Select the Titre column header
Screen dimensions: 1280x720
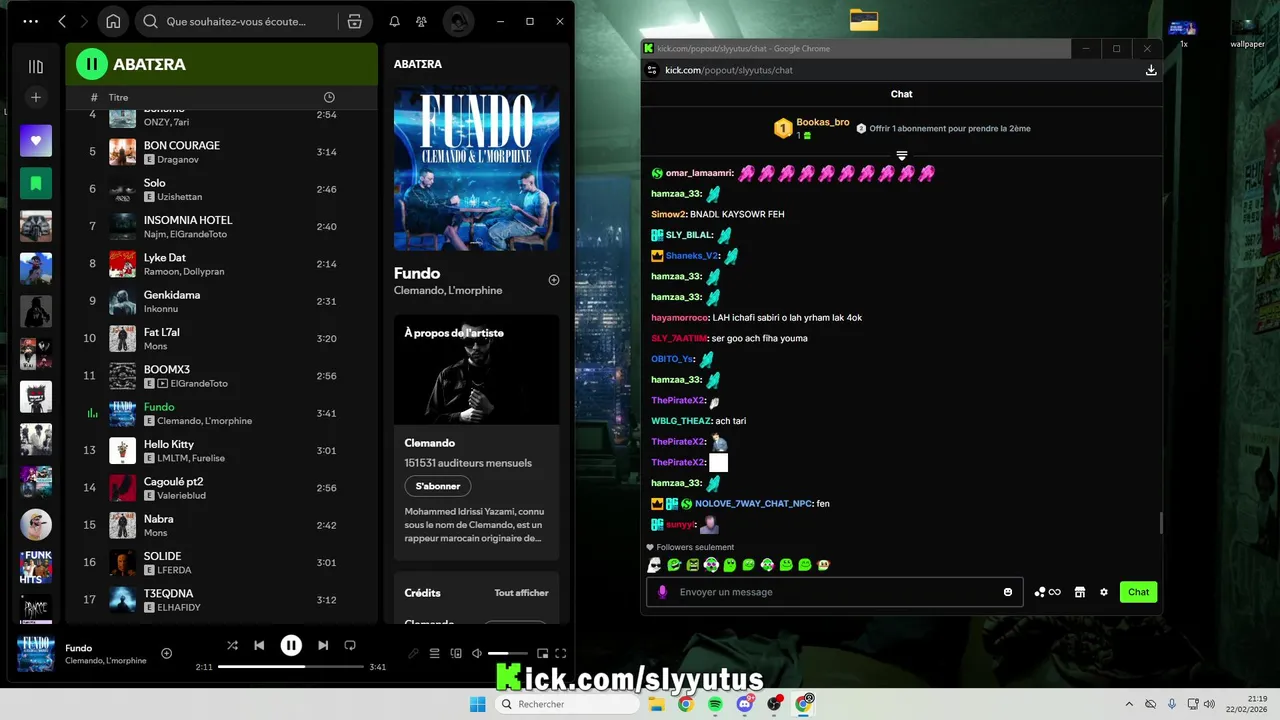point(118,97)
